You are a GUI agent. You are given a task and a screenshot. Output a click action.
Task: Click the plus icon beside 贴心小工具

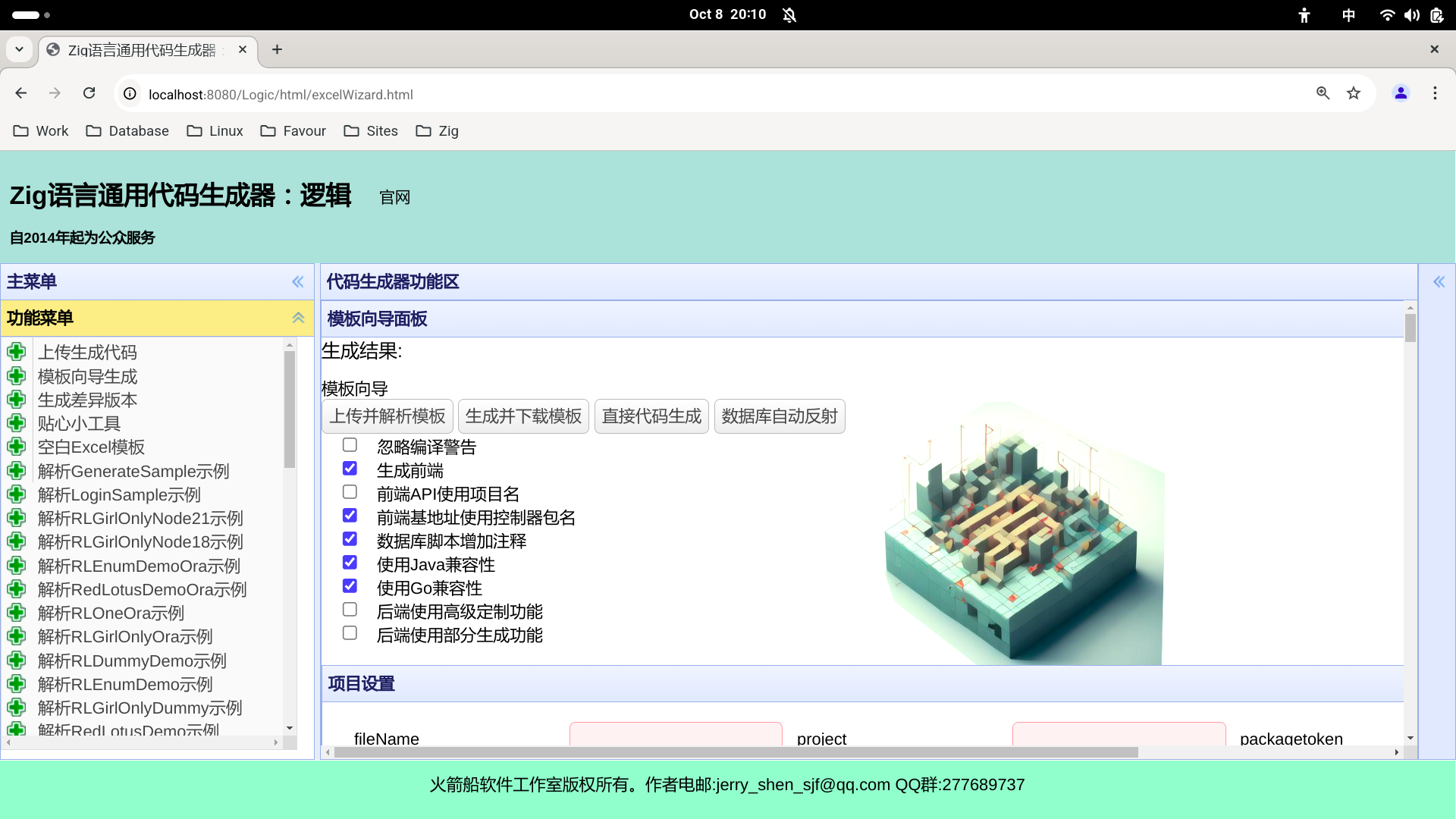pyautogui.click(x=17, y=423)
